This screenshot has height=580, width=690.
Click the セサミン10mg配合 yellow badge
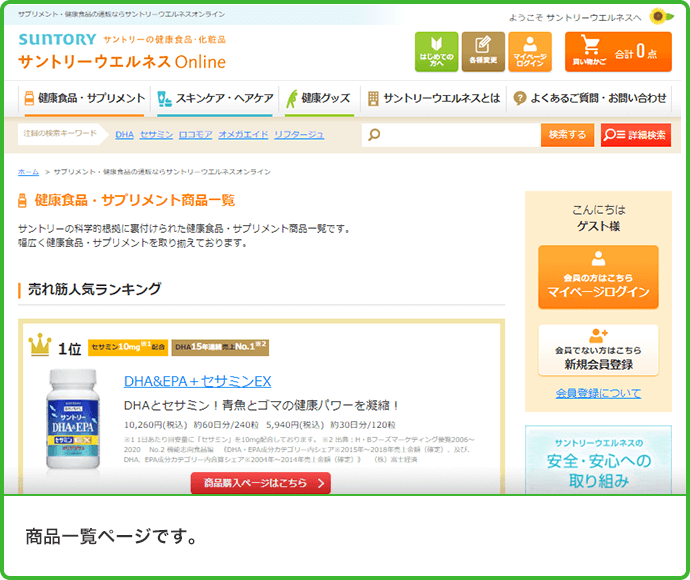pos(128,347)
